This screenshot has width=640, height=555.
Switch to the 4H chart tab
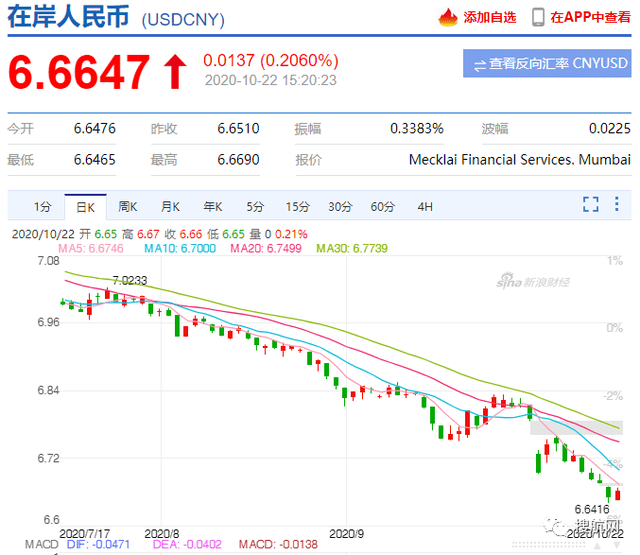[425, 207]
